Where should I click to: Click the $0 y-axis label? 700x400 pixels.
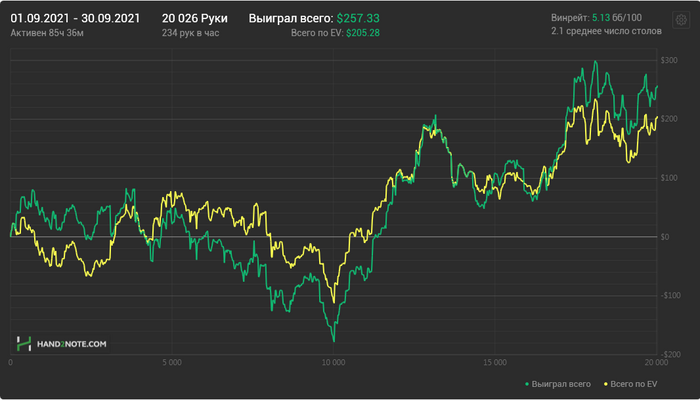(x=665, y=237)
